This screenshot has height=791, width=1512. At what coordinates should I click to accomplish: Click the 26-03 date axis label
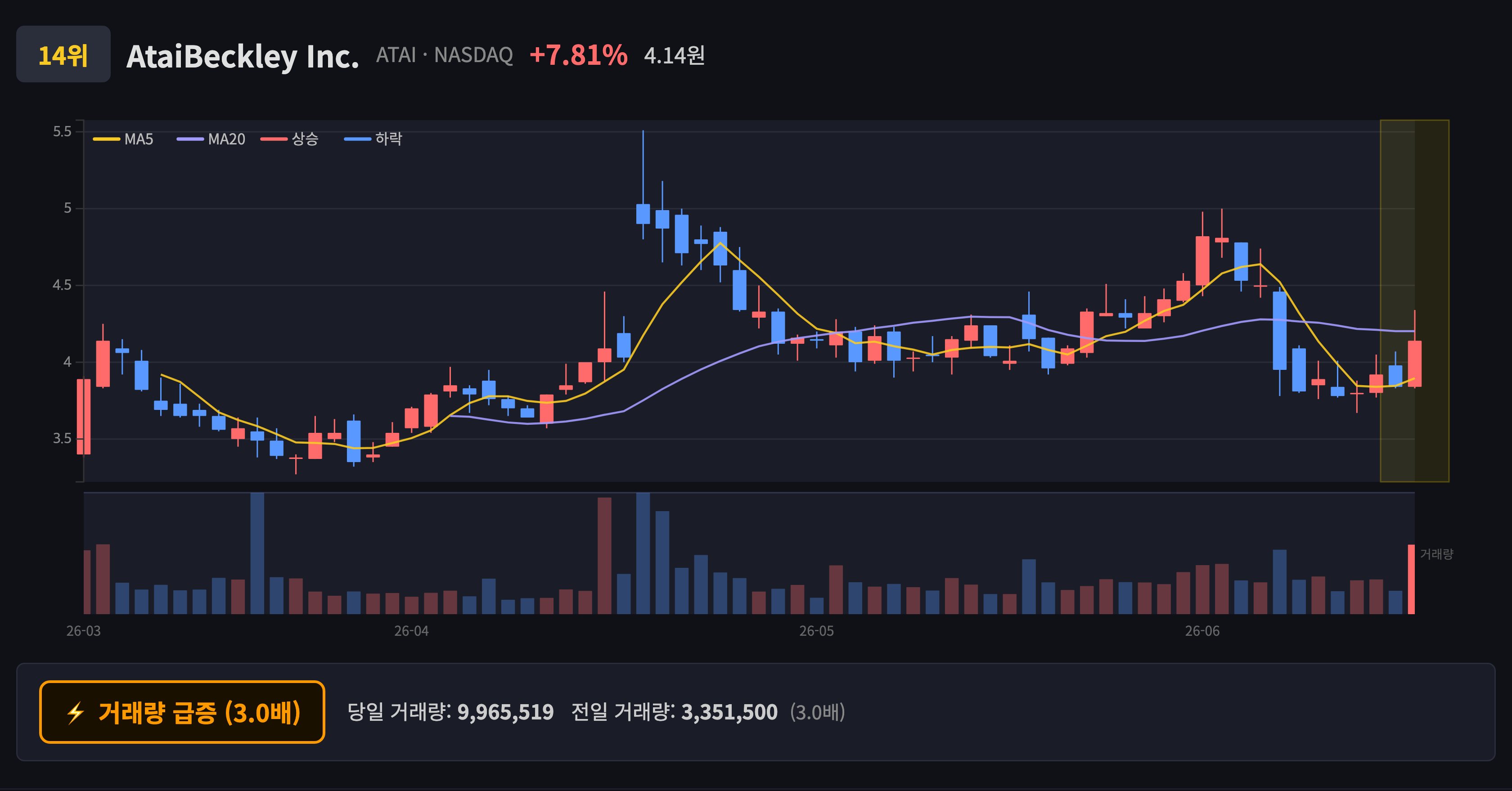(x=83, y=631)
